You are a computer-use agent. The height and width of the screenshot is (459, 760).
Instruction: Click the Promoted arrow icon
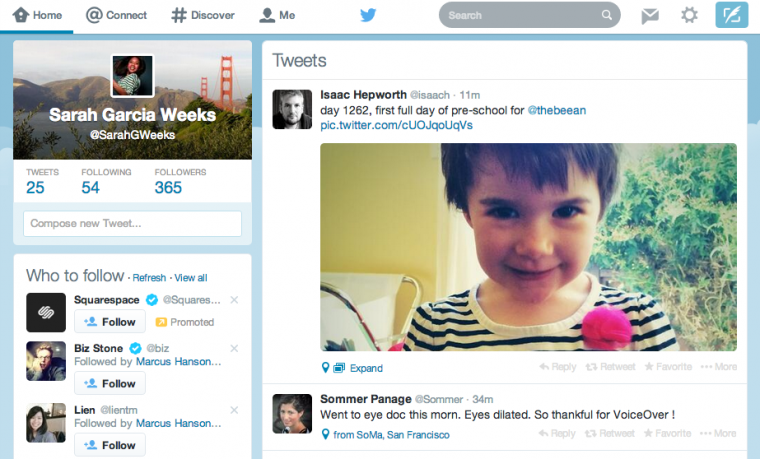pyautogui.click(x=161, y=322)
